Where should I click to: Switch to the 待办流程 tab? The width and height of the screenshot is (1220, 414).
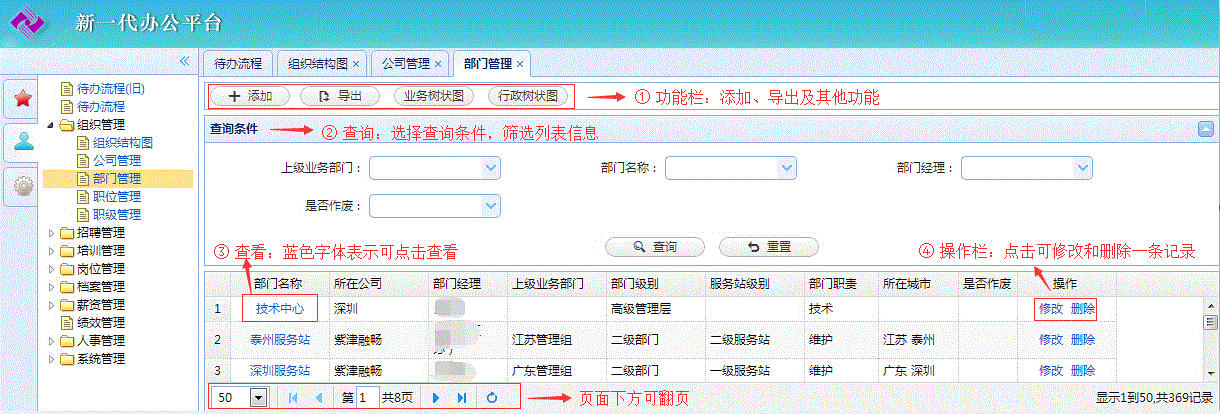pyautogui.click(x=238, y=63)
